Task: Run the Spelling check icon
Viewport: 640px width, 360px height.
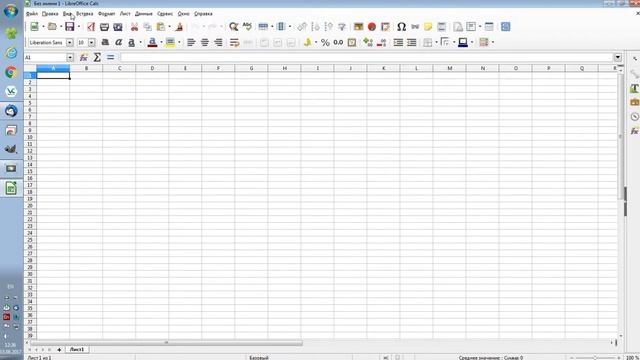Action: coord(247,27)
